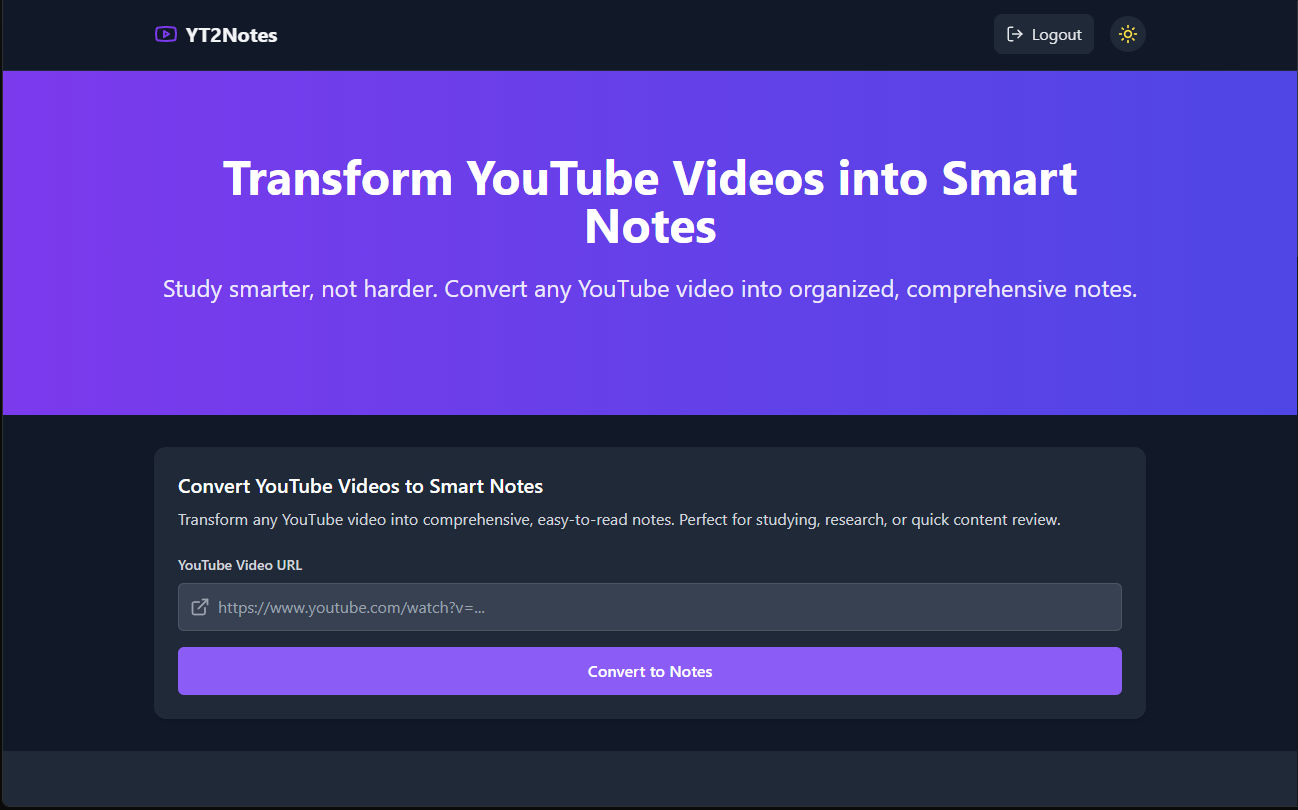Screen dimensions: 1298x810
Task: Start conversion with Convert to Notes button
Action: [650, 671]
